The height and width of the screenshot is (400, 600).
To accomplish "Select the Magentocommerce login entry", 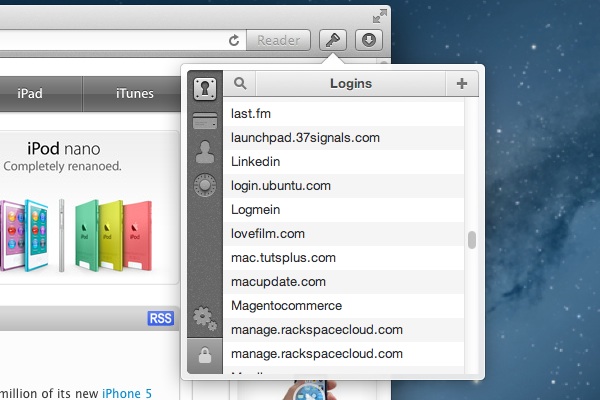I will (344, 306).
